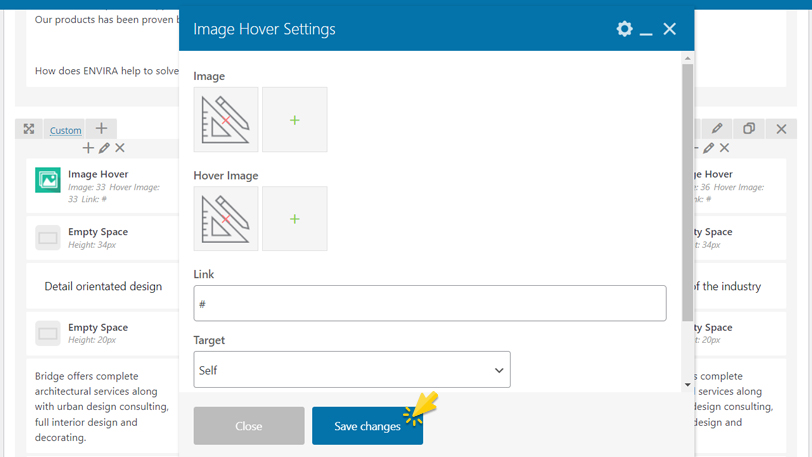Click the row drag/expand arrows icon
This screenshot has width=812, height=457.
[x=29, y=129]
